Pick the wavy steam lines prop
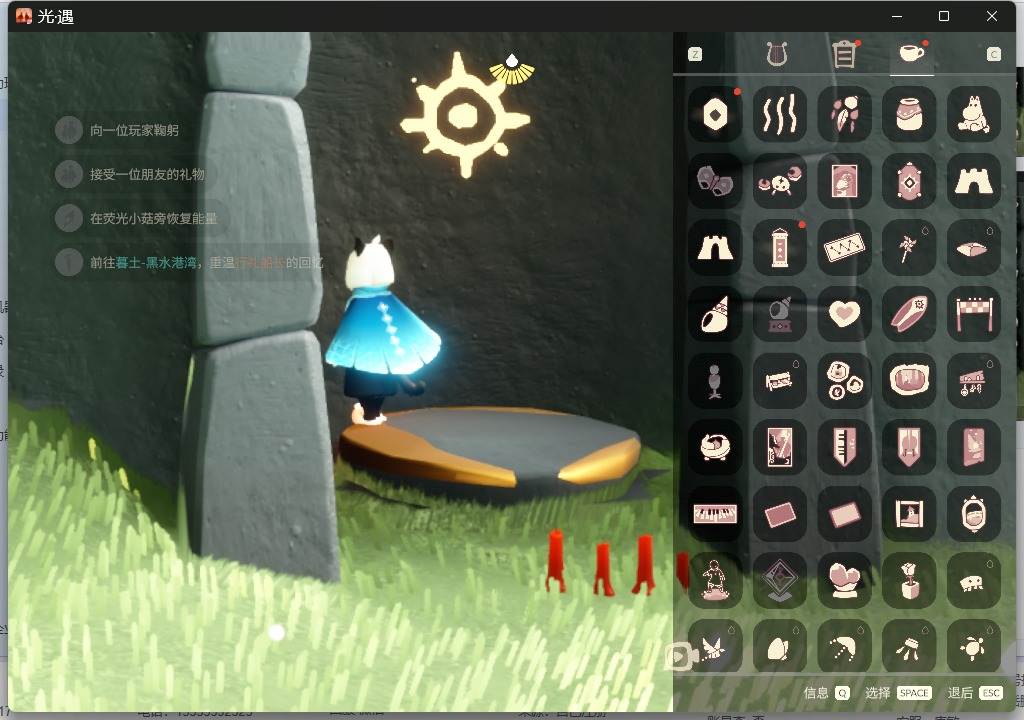The height and width of the screenshot is (720, 1024). (780, 115)
